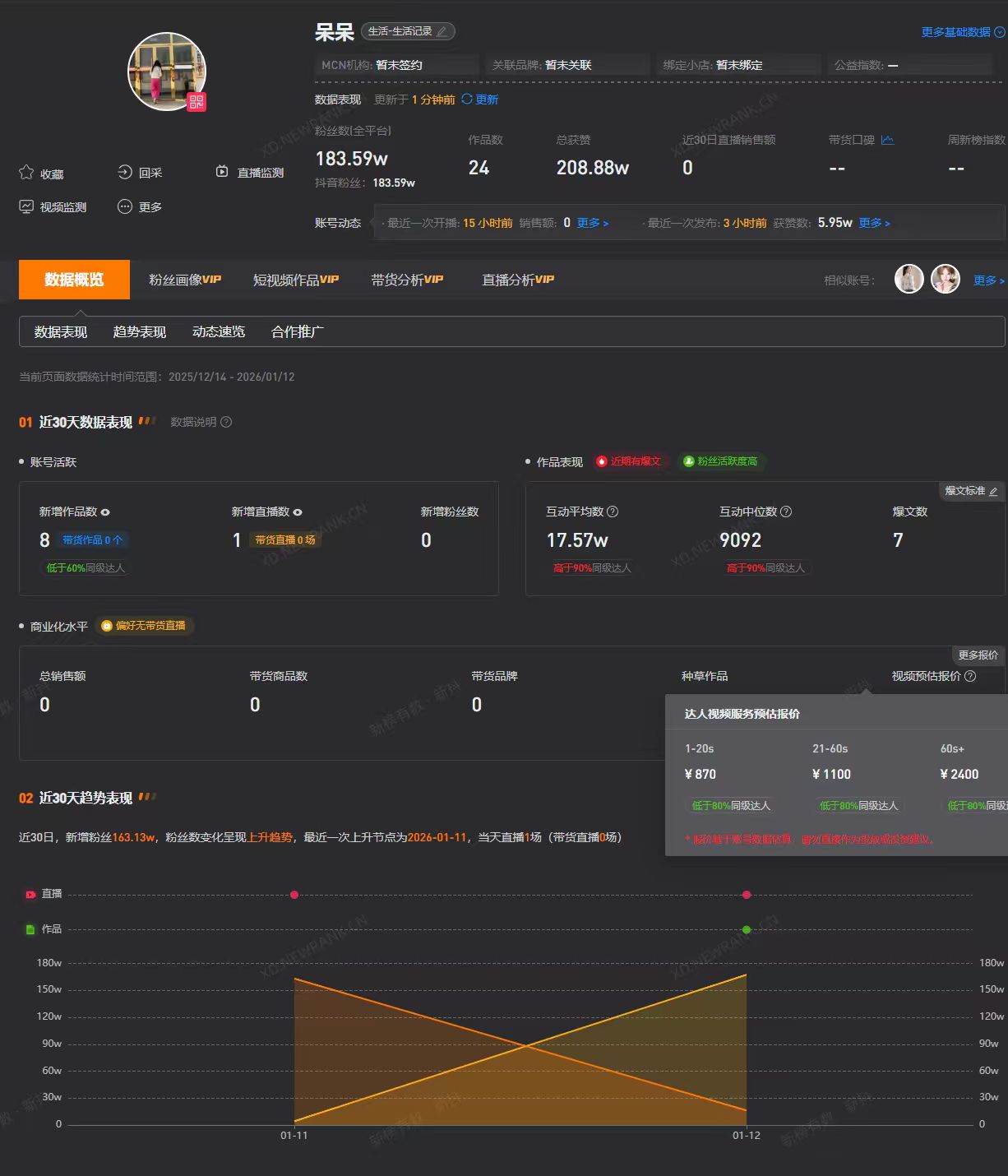Click the refresh 更新 icon
The height and width of the screenshot is (1176, 1008).
(467, 100)
